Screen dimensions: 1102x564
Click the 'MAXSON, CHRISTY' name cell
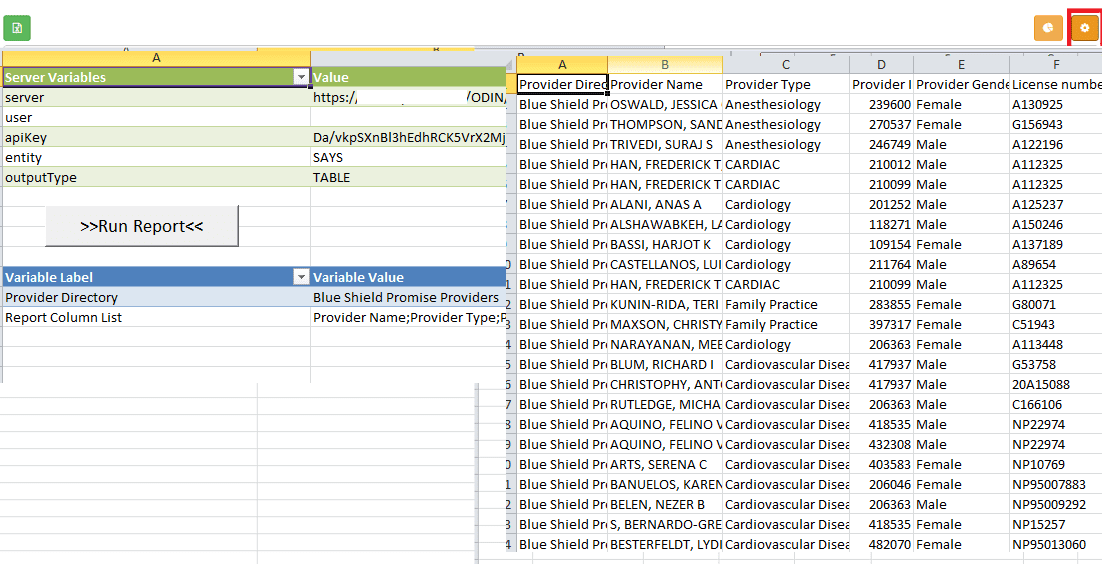coord(665,325)
